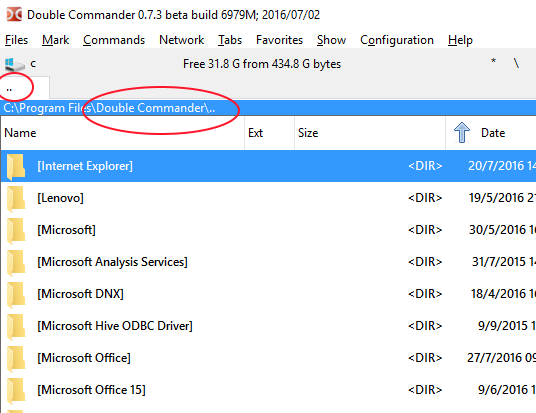The width and height of the screenshot is (536, 413).
Task: Open the Help menu
Action: (460, 40)
